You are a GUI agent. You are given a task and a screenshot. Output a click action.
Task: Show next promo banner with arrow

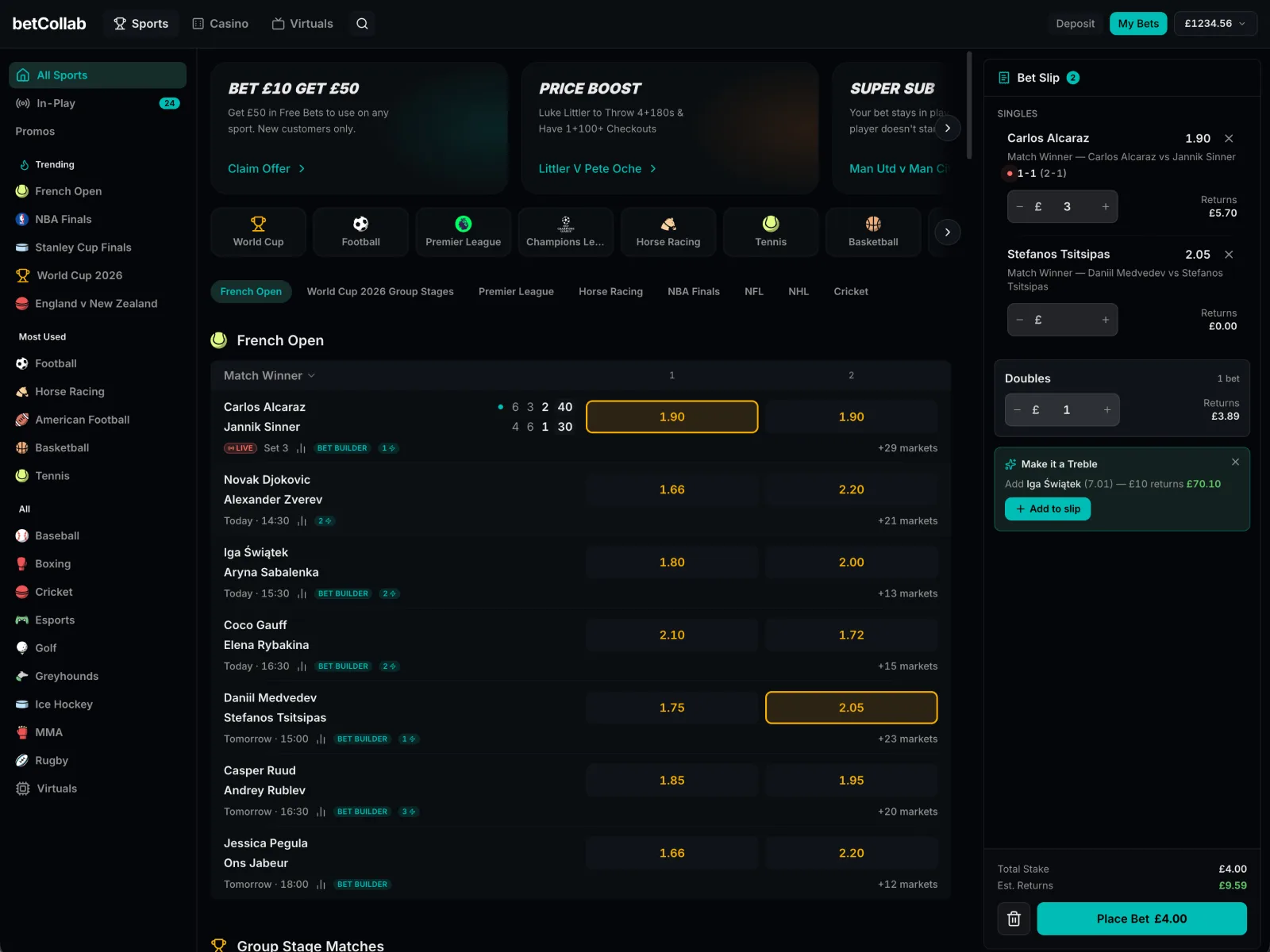(947, 128)
